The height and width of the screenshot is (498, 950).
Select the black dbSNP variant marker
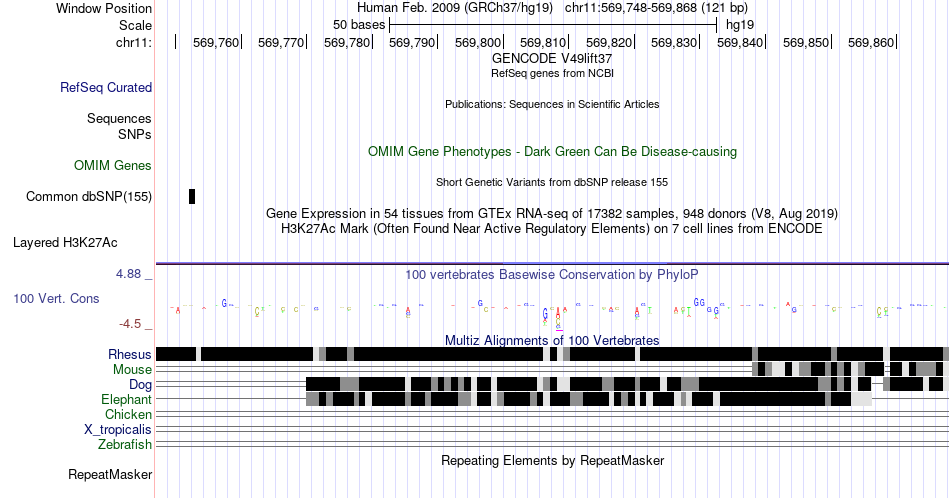click(192, 196)
